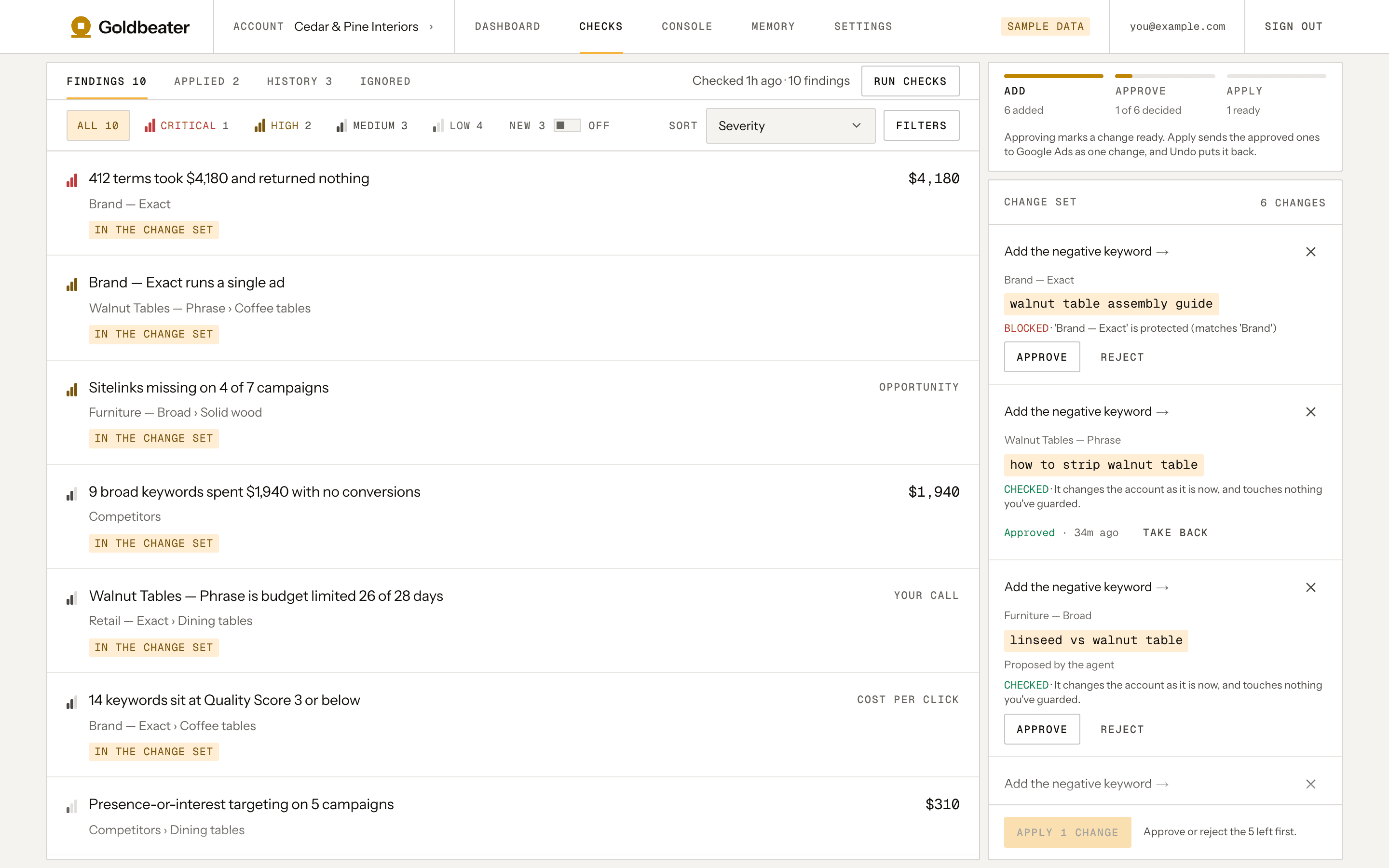Reject the walnut table assembly guide change
1389x868 pixels.
(1121, 357)
